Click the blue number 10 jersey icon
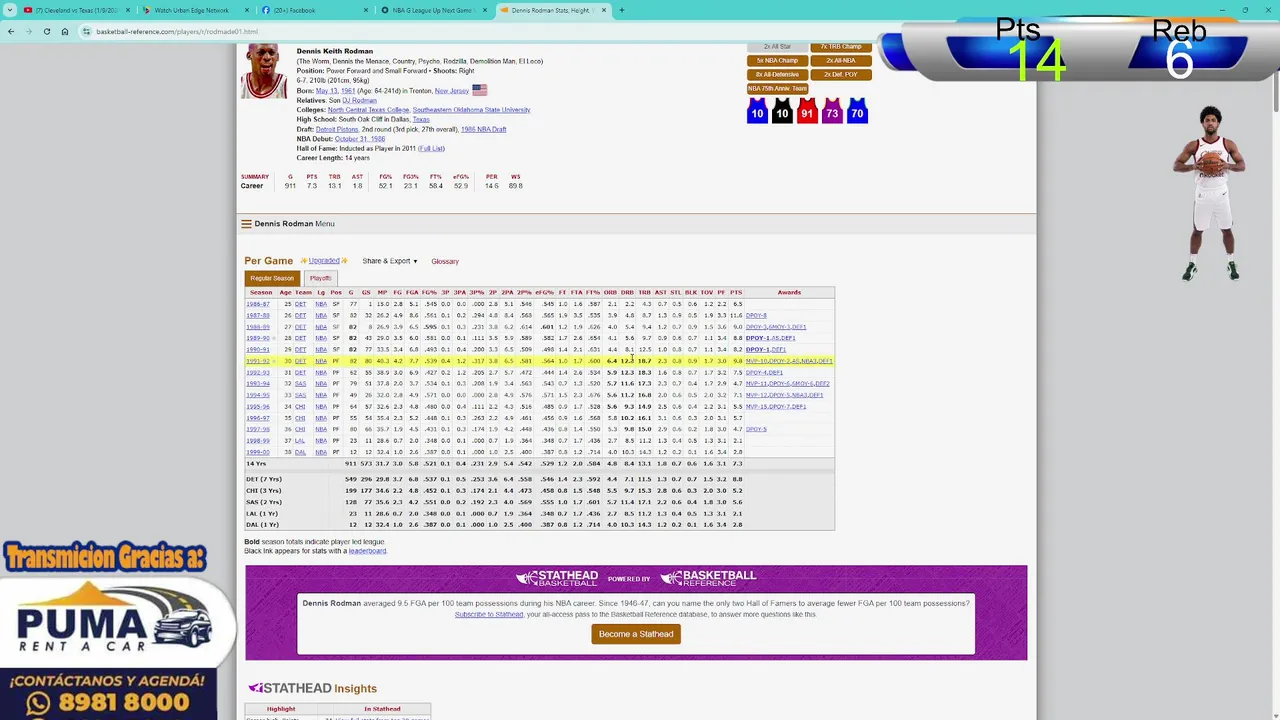The image size is (1280, 720). click(x=757, y=111)
